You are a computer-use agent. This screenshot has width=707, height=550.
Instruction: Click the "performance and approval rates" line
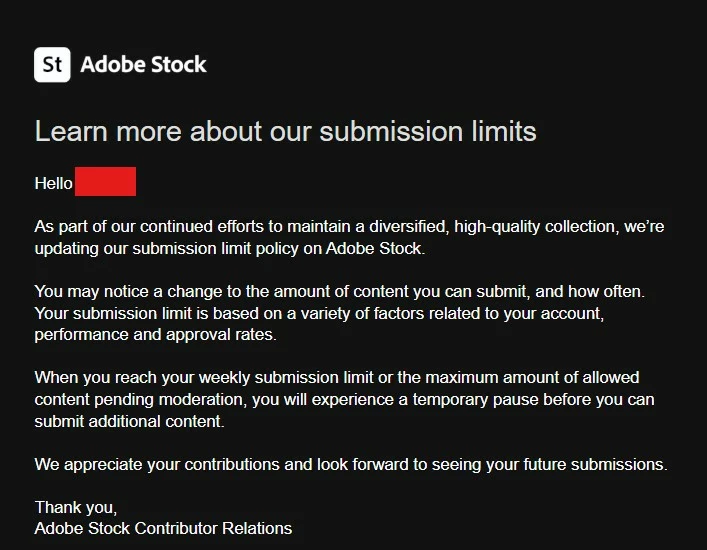[155, 334]
